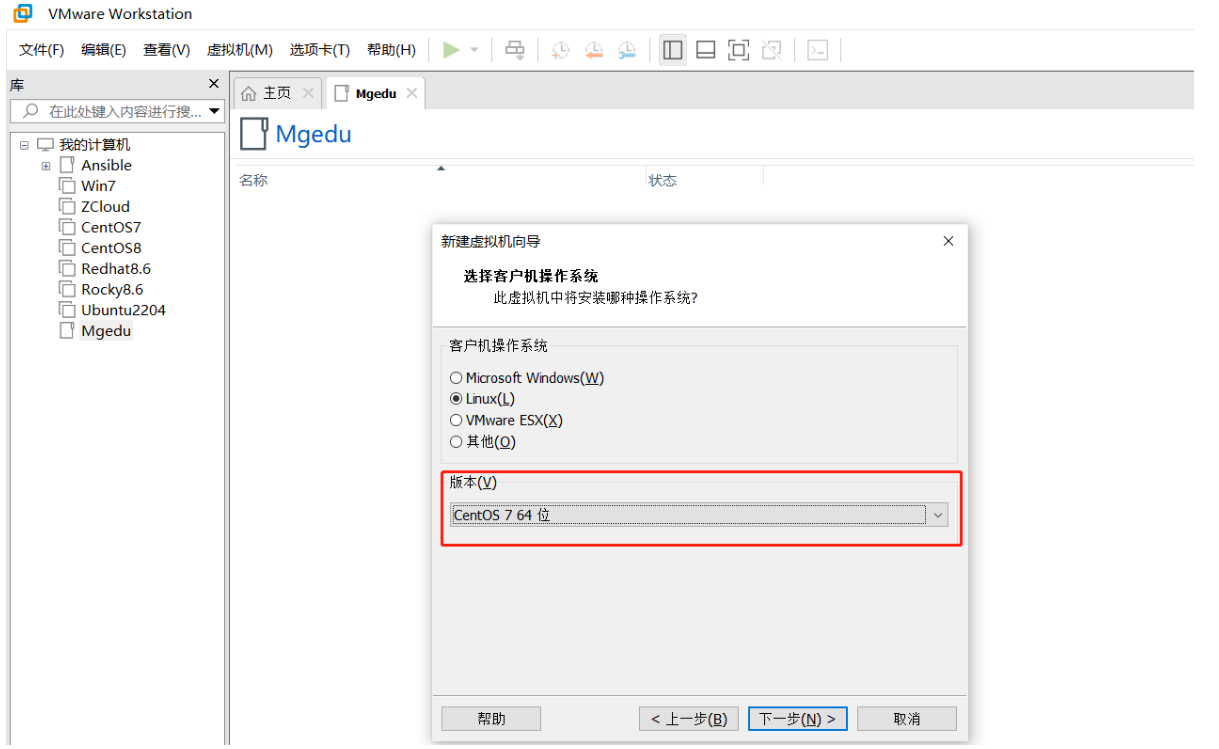Image resolution: width=1219 pixels, height=749 pixels.
Task: Select the VMware ESX(X) radio button
Action: (456, 421)
